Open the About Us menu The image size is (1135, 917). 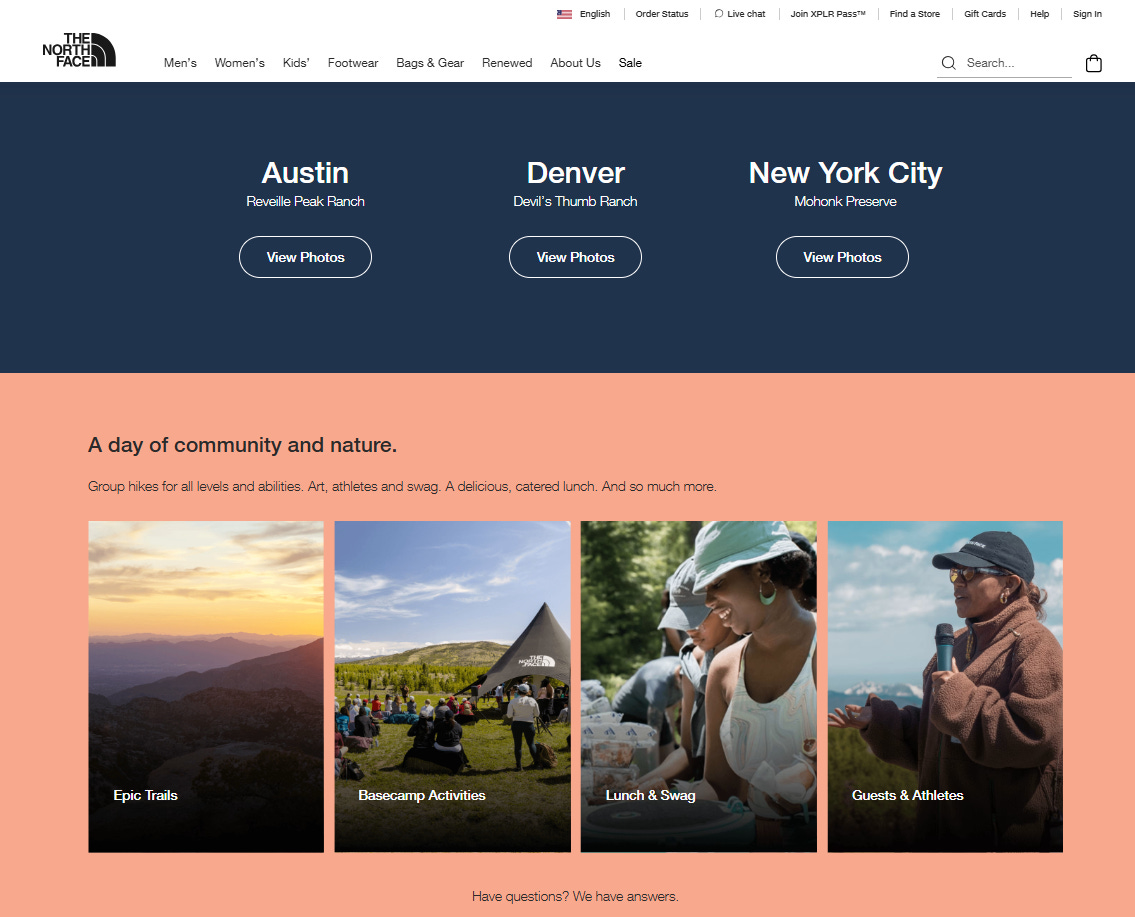(575, 63)
